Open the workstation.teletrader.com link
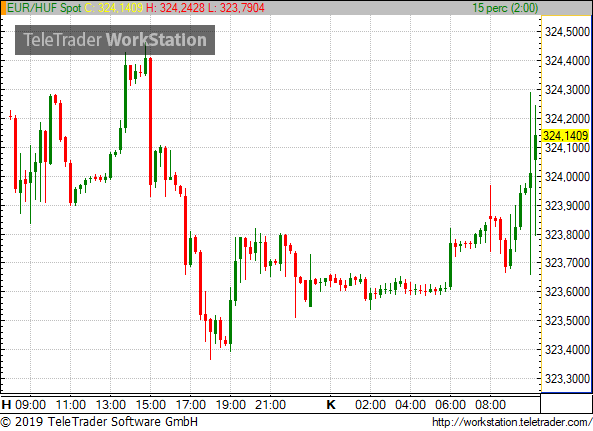The width and height of the screenshot is (593, 431). coord(512,422)
